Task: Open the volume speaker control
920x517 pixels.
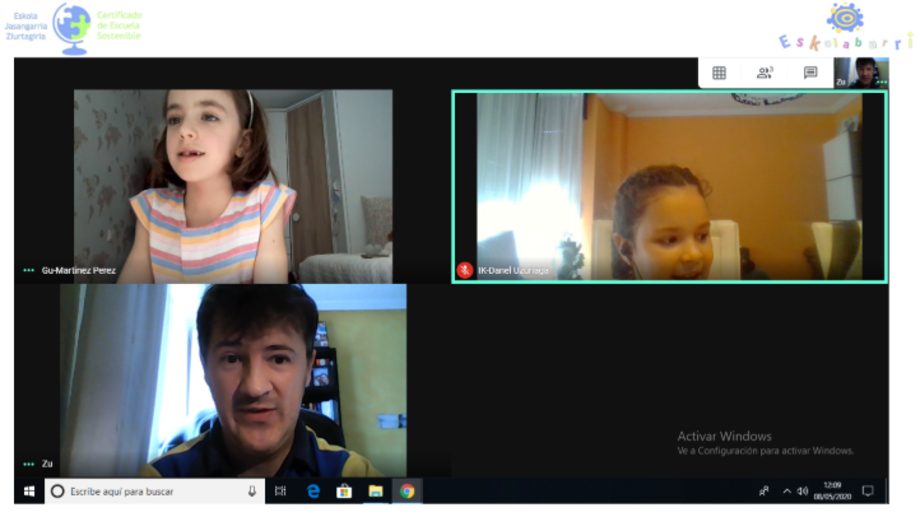Action: pos(802,491)
